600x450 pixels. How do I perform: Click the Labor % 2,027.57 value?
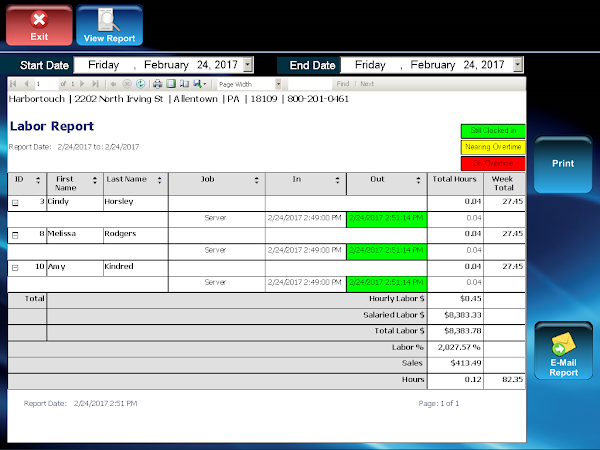coord(459,347)
